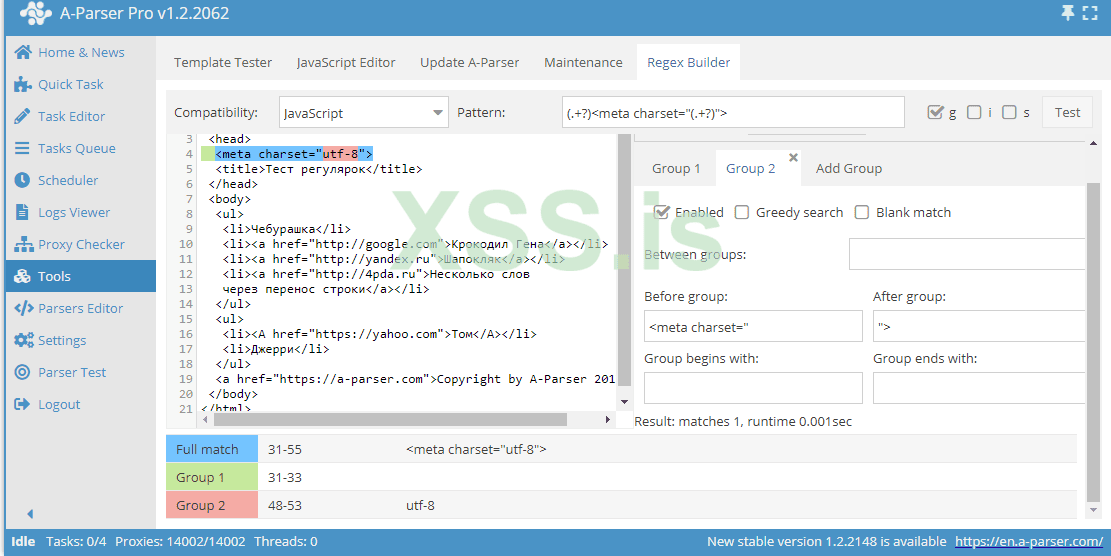
Task: Switch to JavaScript Editor tab
Action: 346,62
